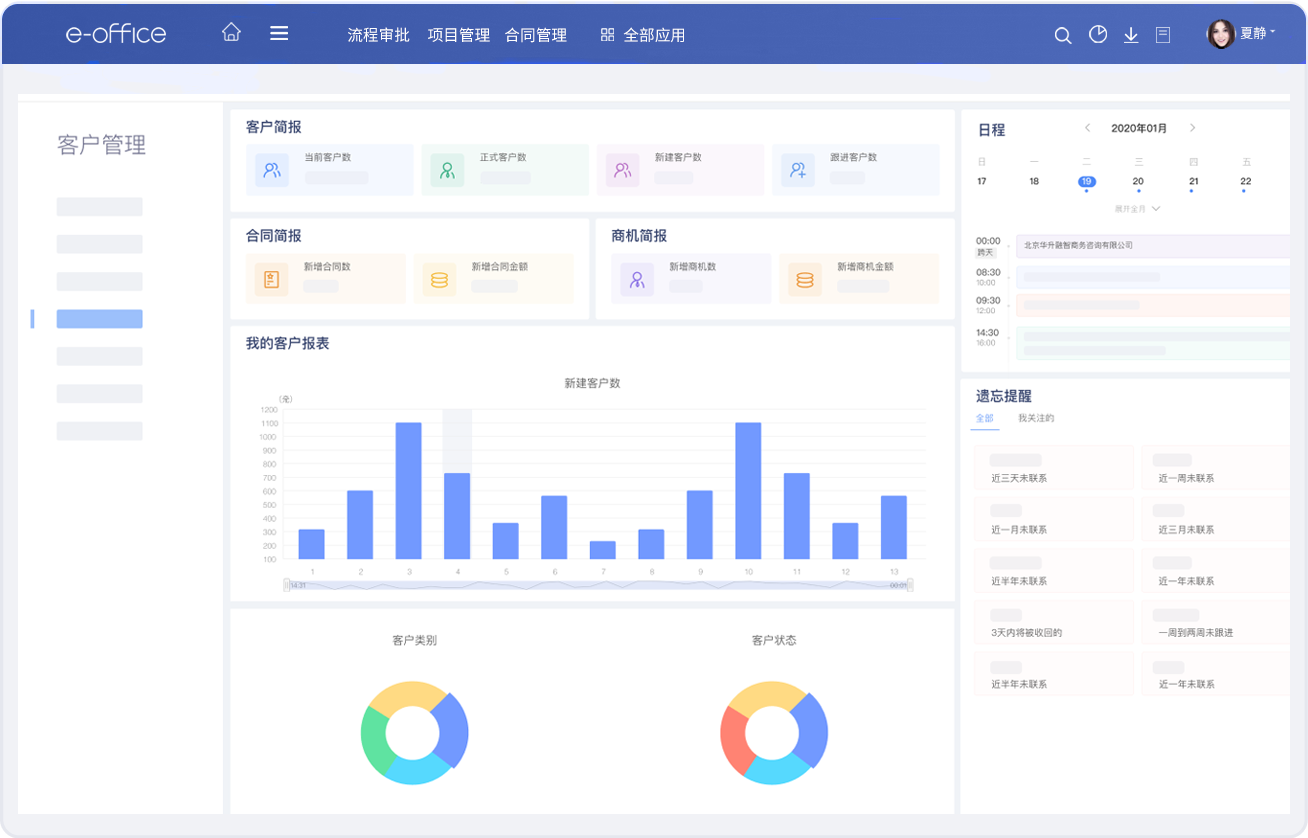This screenshot has width=1308, height=838.
Task: Open 流程审批 in top navigation
Action: point(378,35)
